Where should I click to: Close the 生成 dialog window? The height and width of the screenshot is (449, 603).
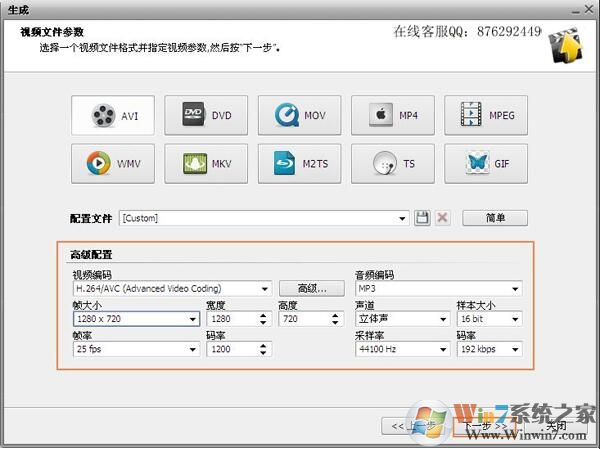[x=589, y=9]
